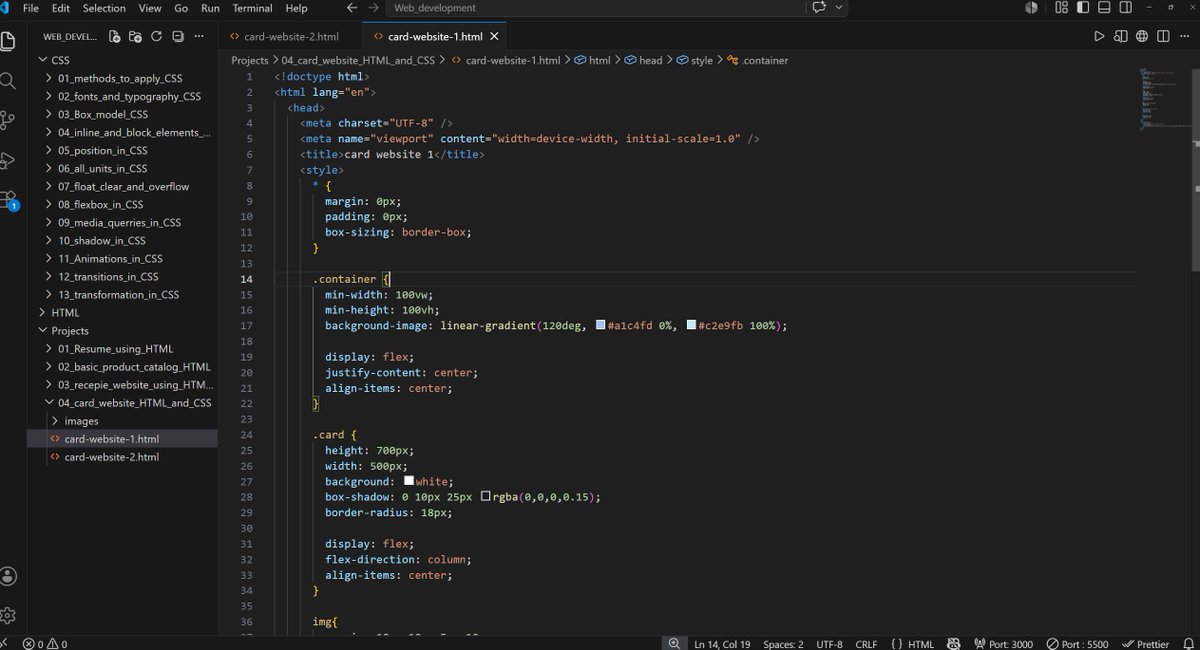Open in browser globe icon
Image resolution: width=1200 pixels, height=650 pixels.
pyautogui.click(x=1142, y=37)
